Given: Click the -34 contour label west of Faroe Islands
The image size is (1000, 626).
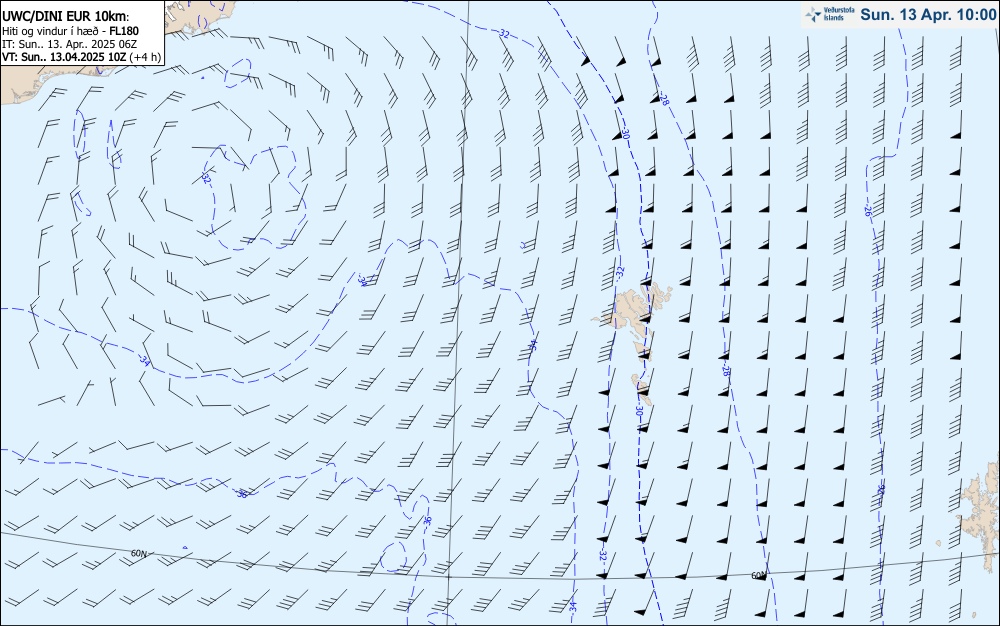Looking at the screenshot, I should [533, 345].
